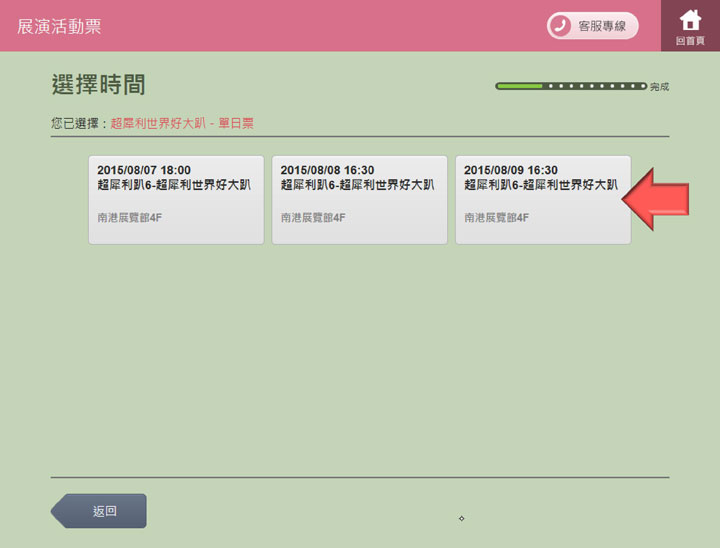Click the red arrow beside the 08/09 session
The image size is (720, 548).
coord(656,200)
